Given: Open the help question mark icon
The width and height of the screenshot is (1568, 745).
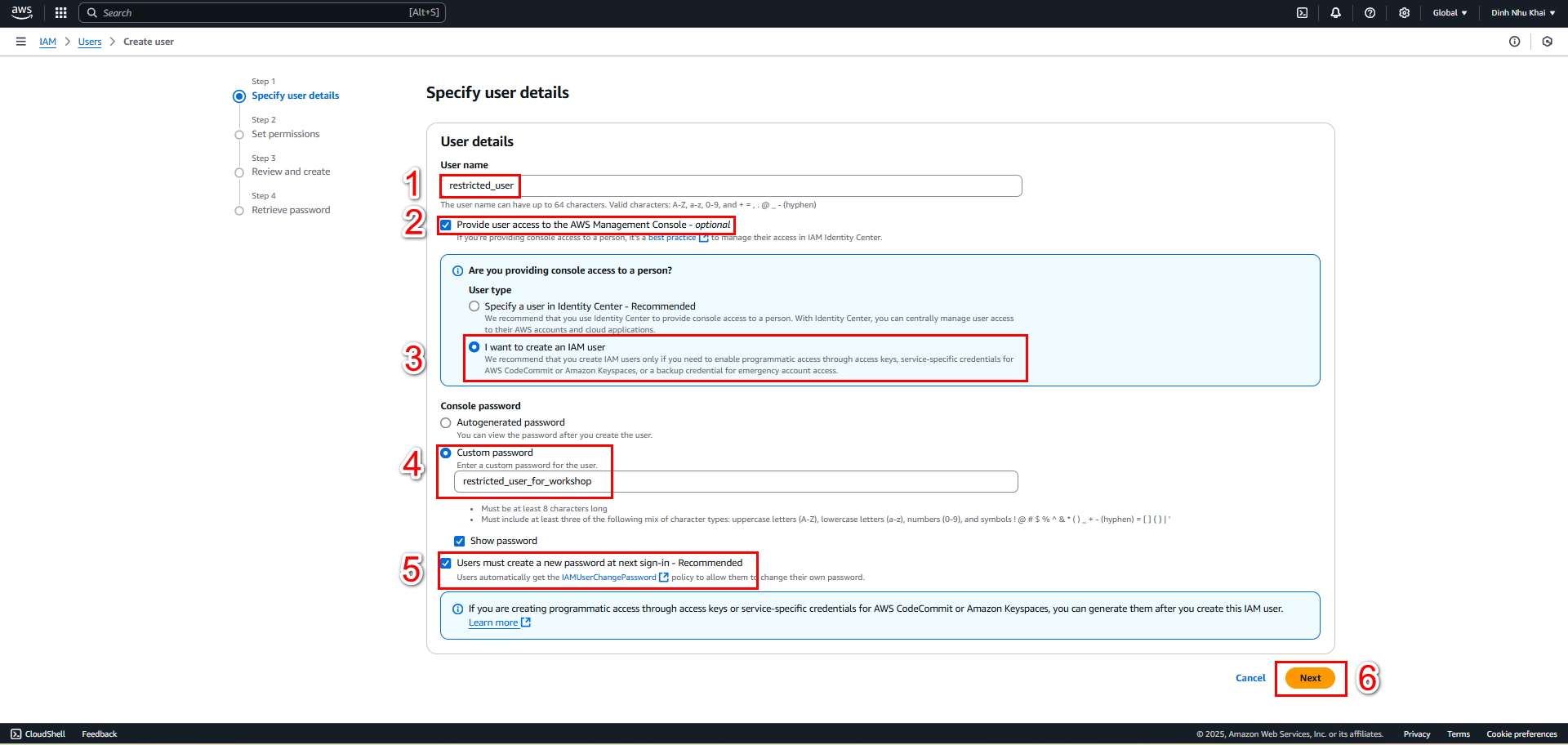Looking at the screenshot, I should click(x=1370, y=12).
